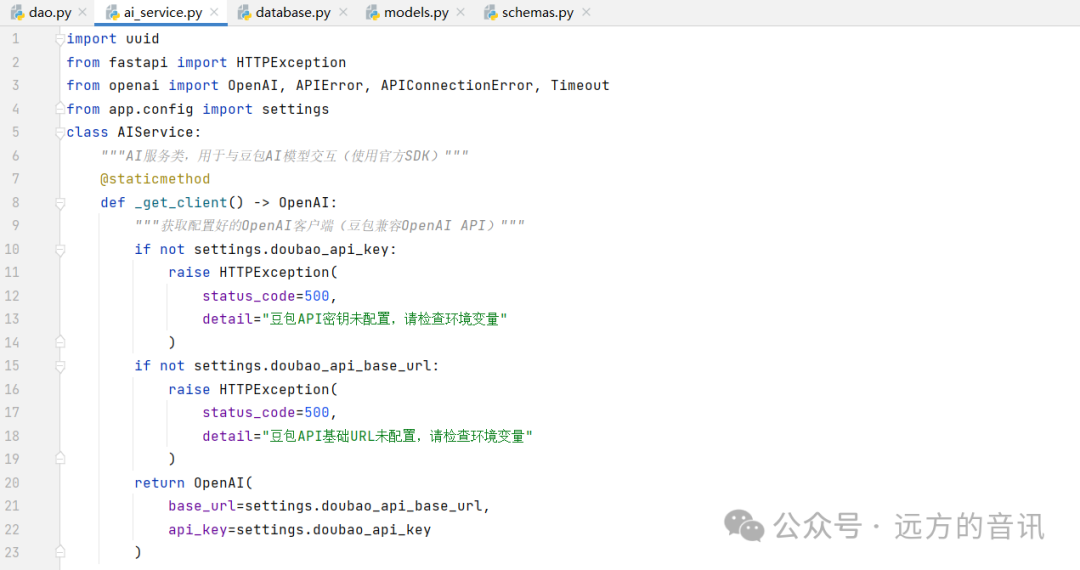Click 'status_code=500' on line 17
The image size is (1080, 570).
(266, 412)
